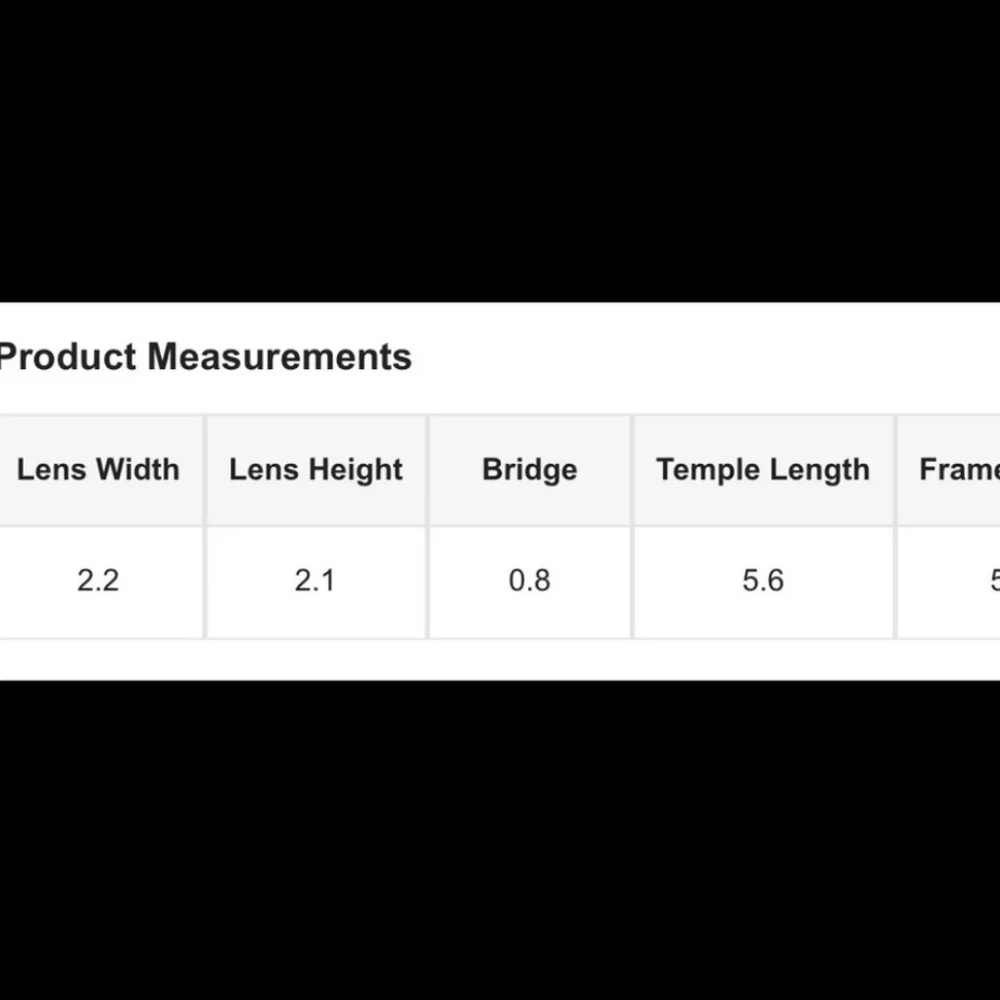
Task: Click the white margin beneath the table
Action: pyautogui.click(x=500, y=659)
